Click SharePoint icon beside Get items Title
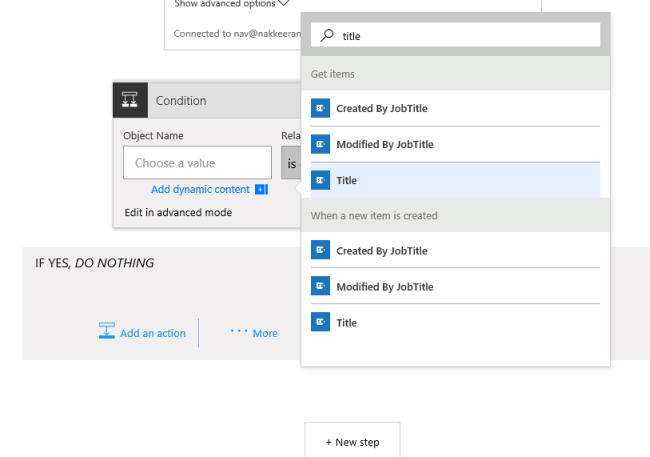The image size is (650, 457). click(x=320, y=180)
